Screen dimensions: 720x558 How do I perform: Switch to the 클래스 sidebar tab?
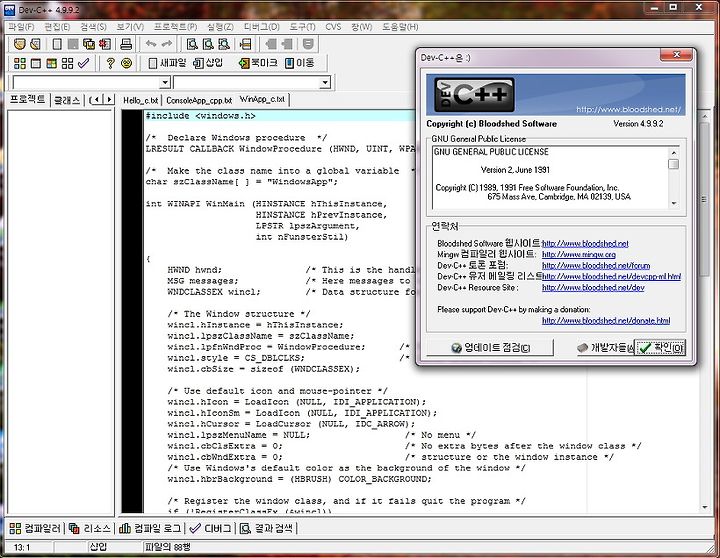click(67, 100)
